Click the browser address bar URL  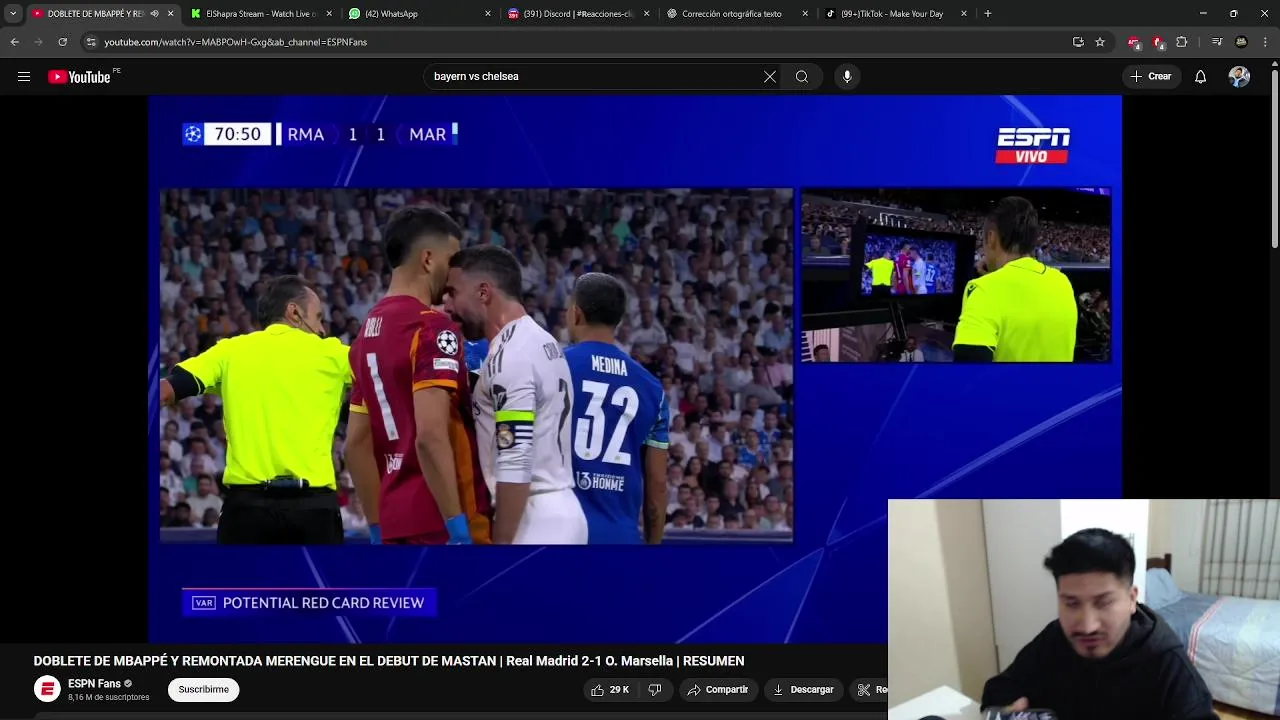point(236,42)
